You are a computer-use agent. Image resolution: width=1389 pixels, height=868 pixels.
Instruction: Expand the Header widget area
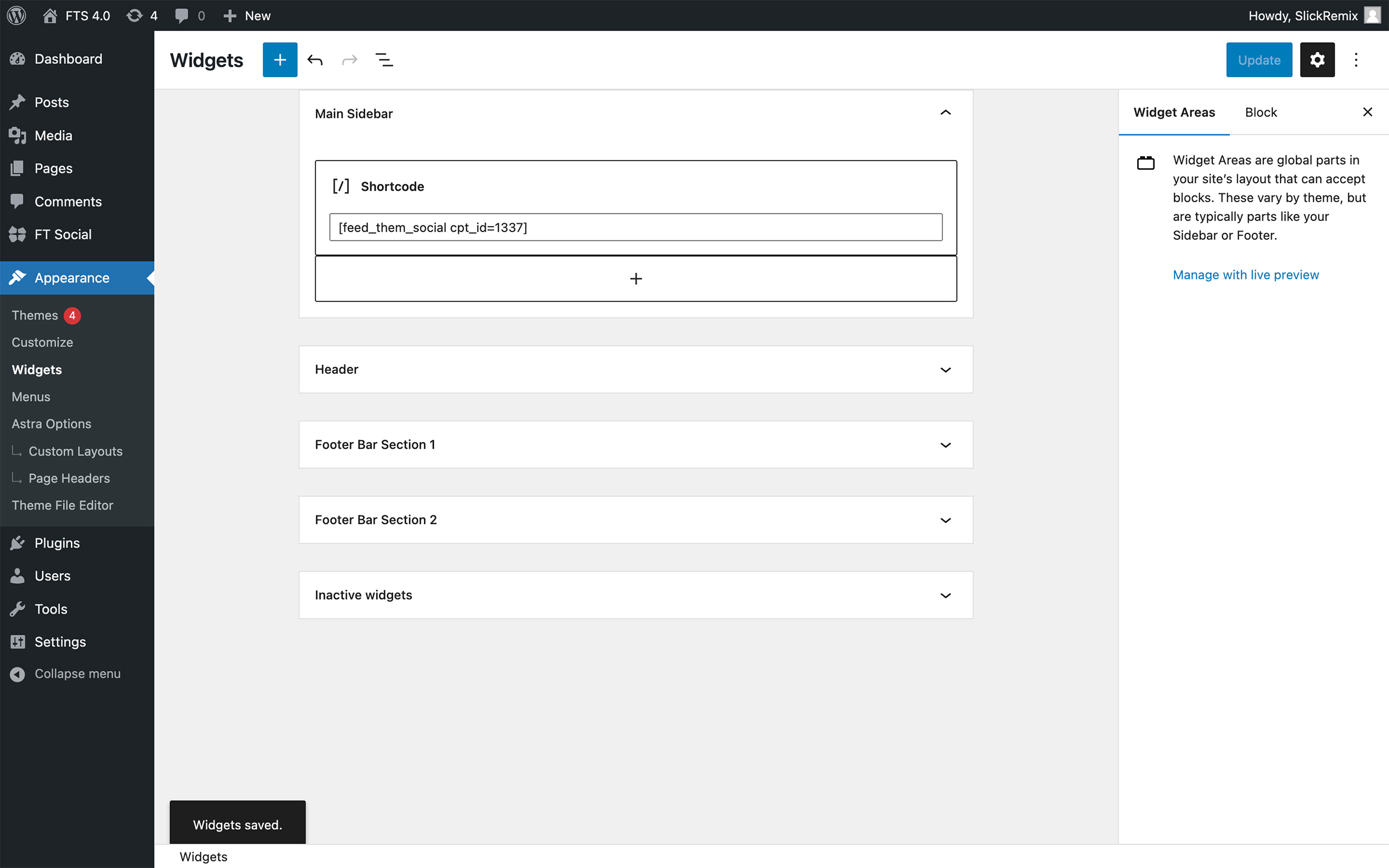[636, 369]
